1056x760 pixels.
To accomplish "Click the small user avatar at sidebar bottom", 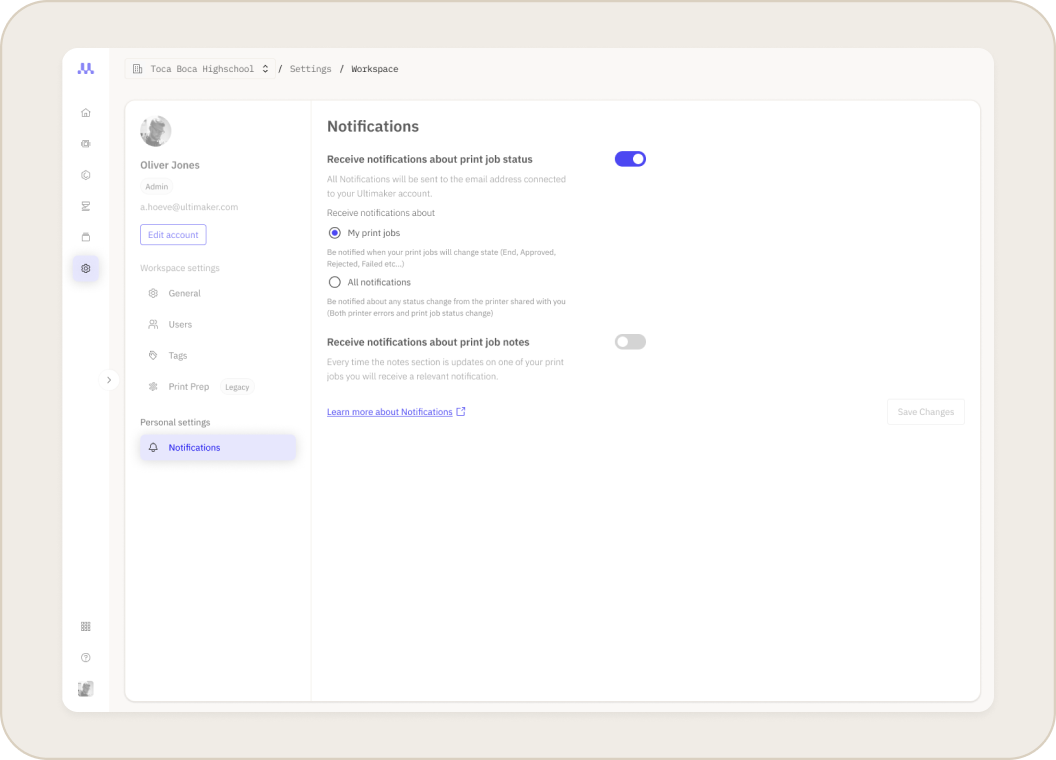I will pos(86,689).
